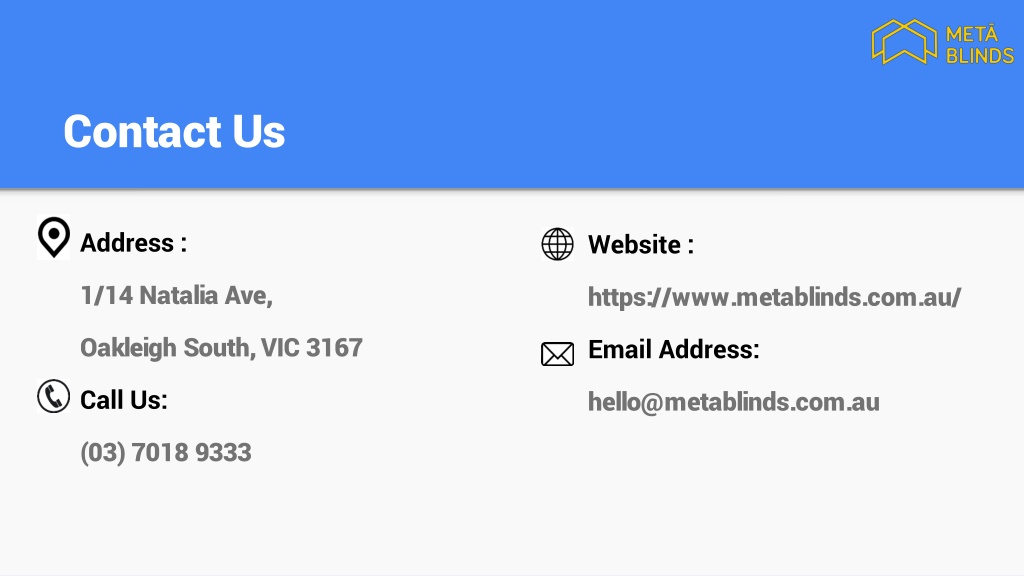
Task: Click the Email Address label
Action: click(674, 349)
